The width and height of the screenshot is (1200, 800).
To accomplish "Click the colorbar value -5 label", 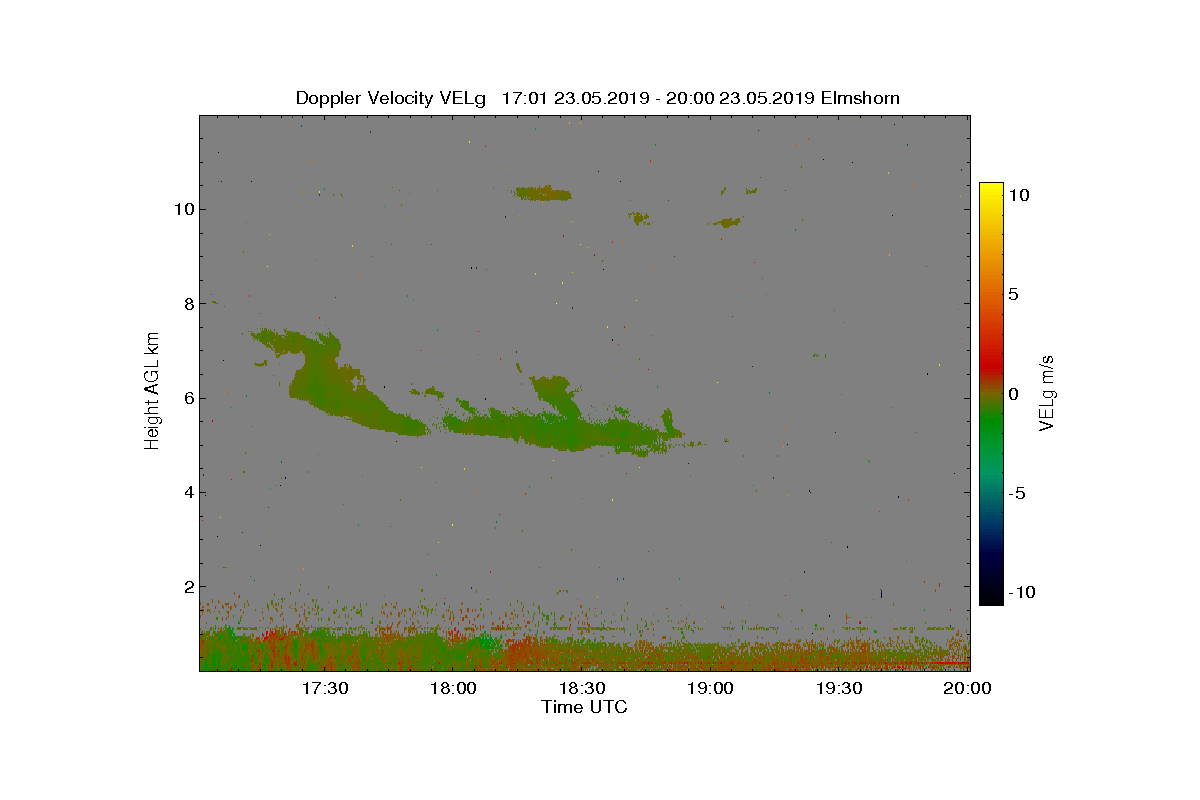I will click(1018, 493).
